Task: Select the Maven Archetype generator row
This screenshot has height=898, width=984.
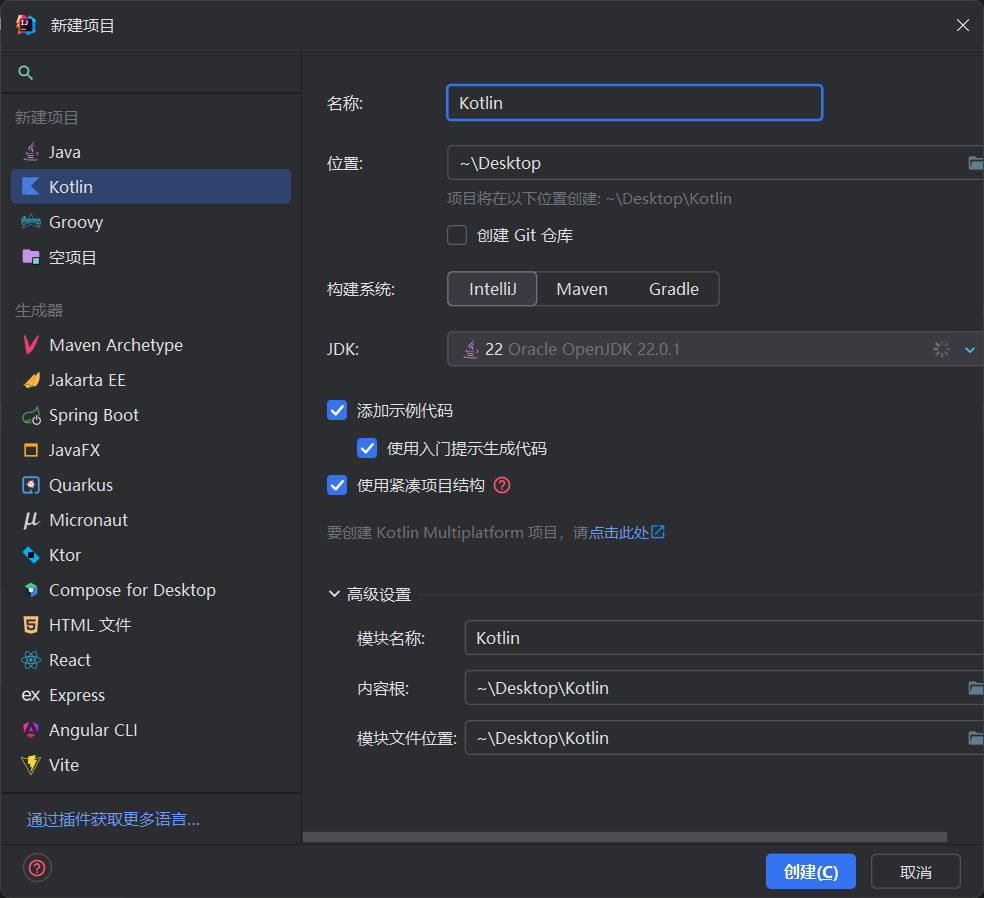Action: 151,345
